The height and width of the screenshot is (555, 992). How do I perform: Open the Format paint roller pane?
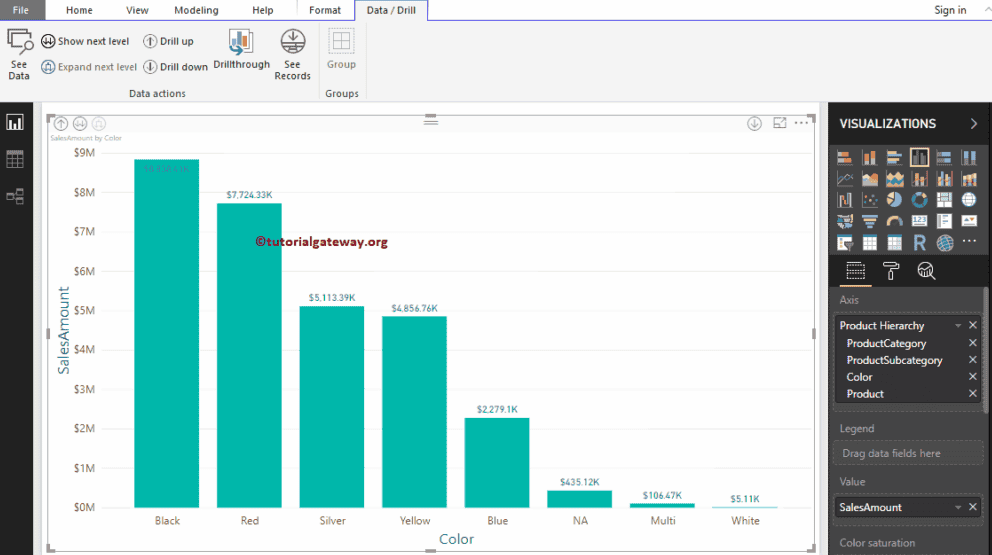click(x=891, y=271)
